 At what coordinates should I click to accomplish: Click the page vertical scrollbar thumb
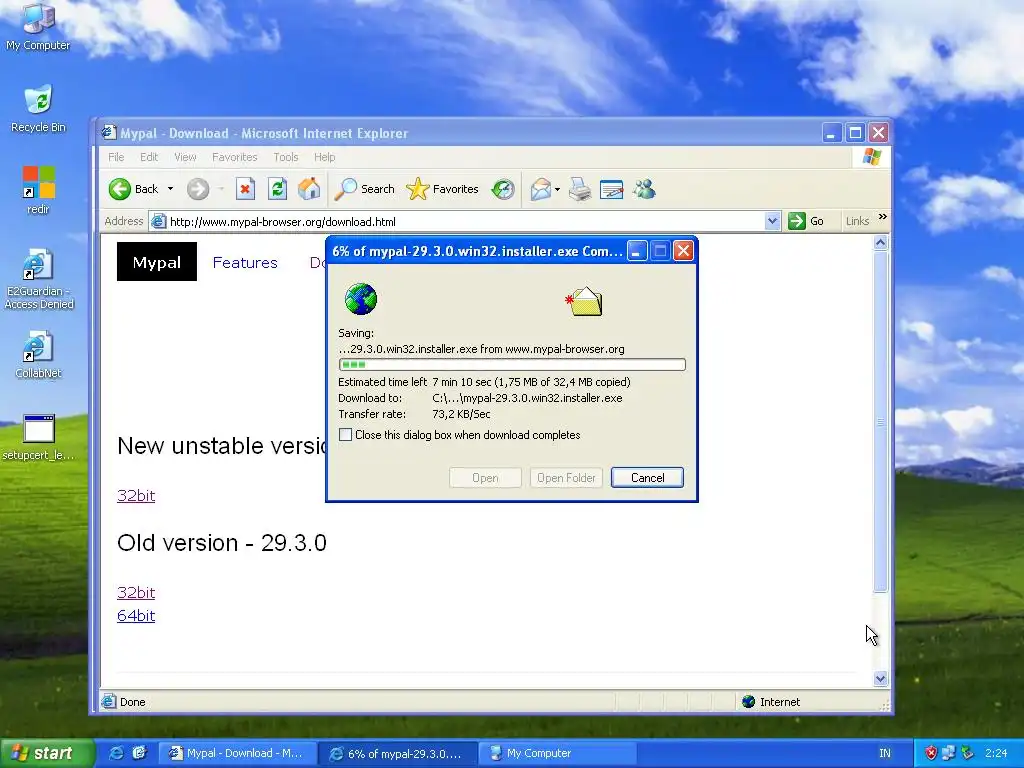[880, 422]
